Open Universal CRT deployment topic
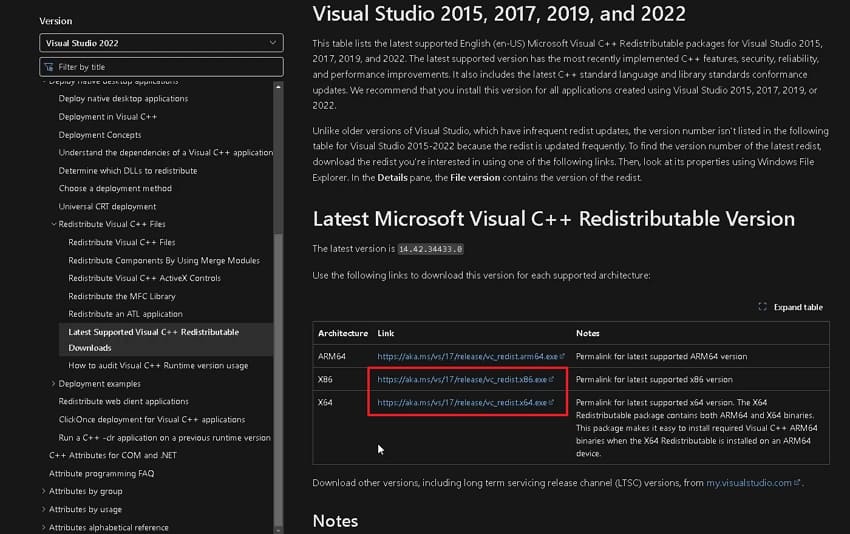The height and width of the screenshot is (534, 850). coord(107,206)
